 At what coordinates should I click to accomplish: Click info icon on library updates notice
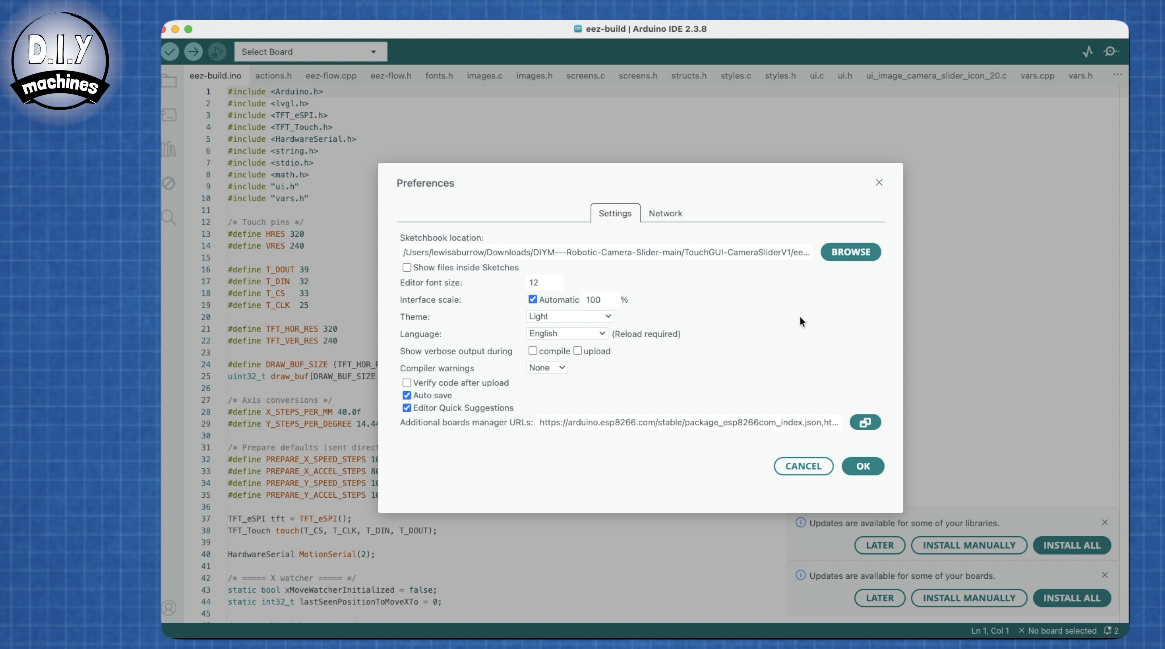(x=800, y=523)
